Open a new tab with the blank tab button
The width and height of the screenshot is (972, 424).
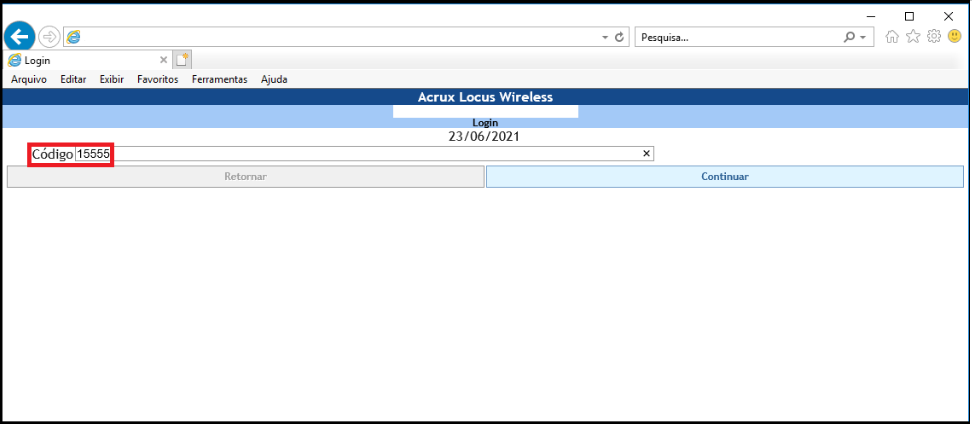click(182, 60)
